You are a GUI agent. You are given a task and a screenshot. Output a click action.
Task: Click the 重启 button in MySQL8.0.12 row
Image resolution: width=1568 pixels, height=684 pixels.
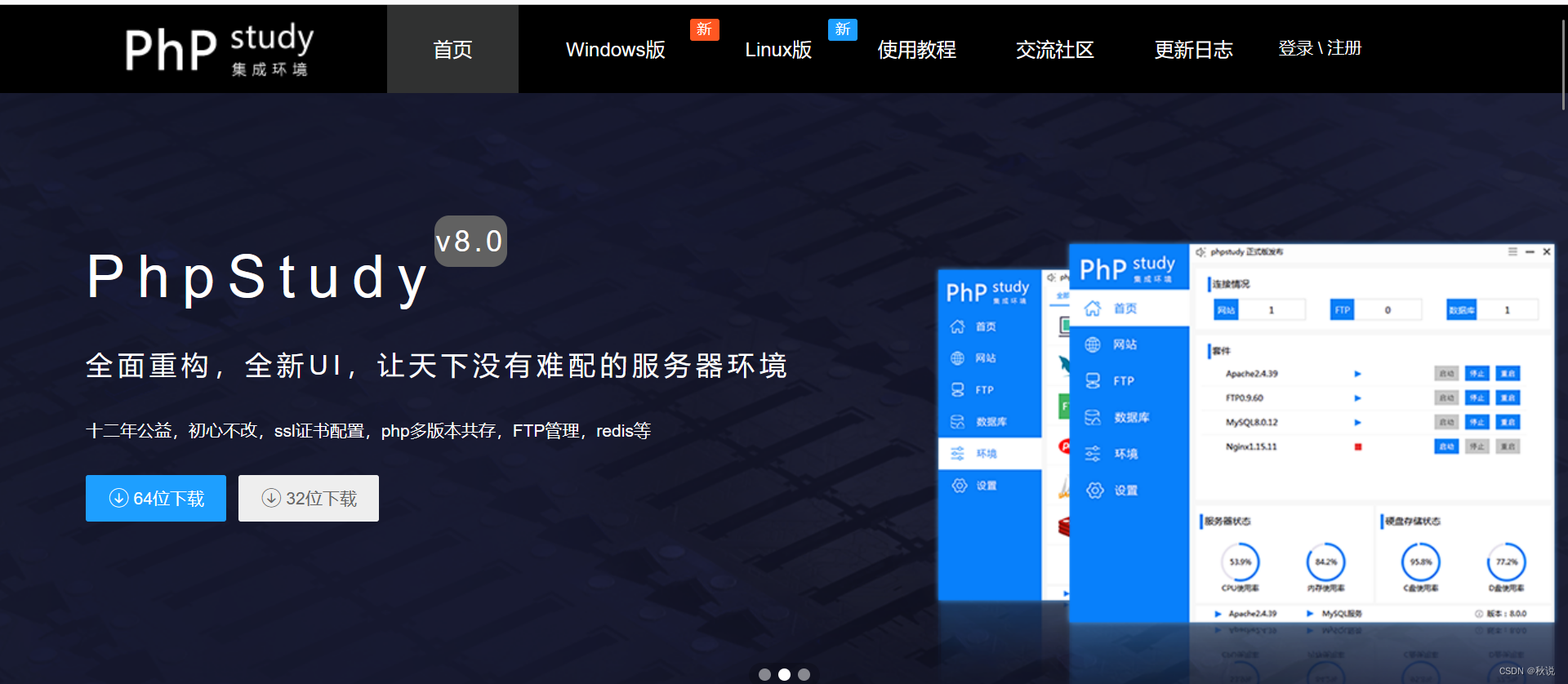[1508, 423]
